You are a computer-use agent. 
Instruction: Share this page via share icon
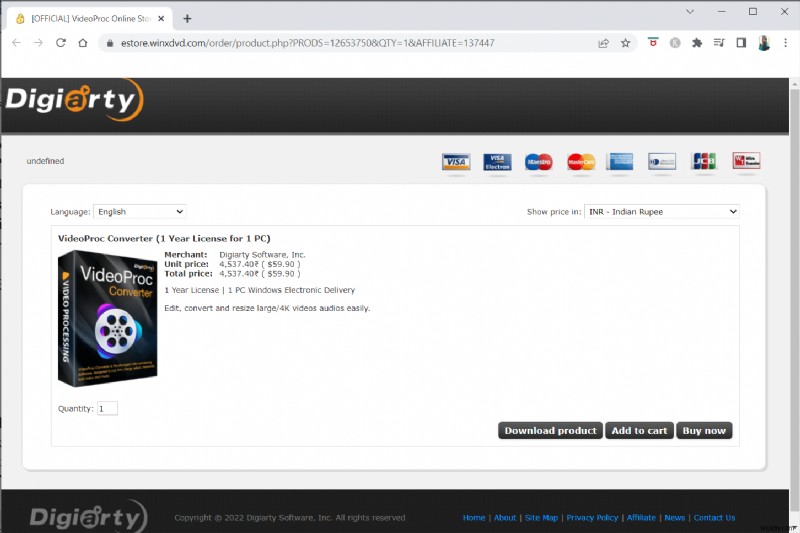point(604,43)
